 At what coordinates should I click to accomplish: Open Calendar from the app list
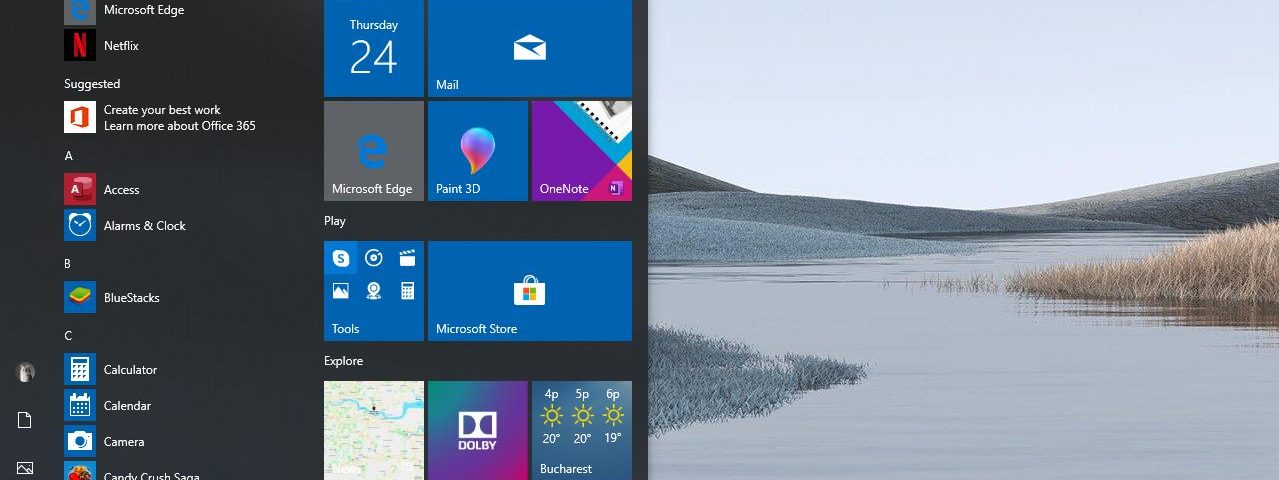coord(127,406)
